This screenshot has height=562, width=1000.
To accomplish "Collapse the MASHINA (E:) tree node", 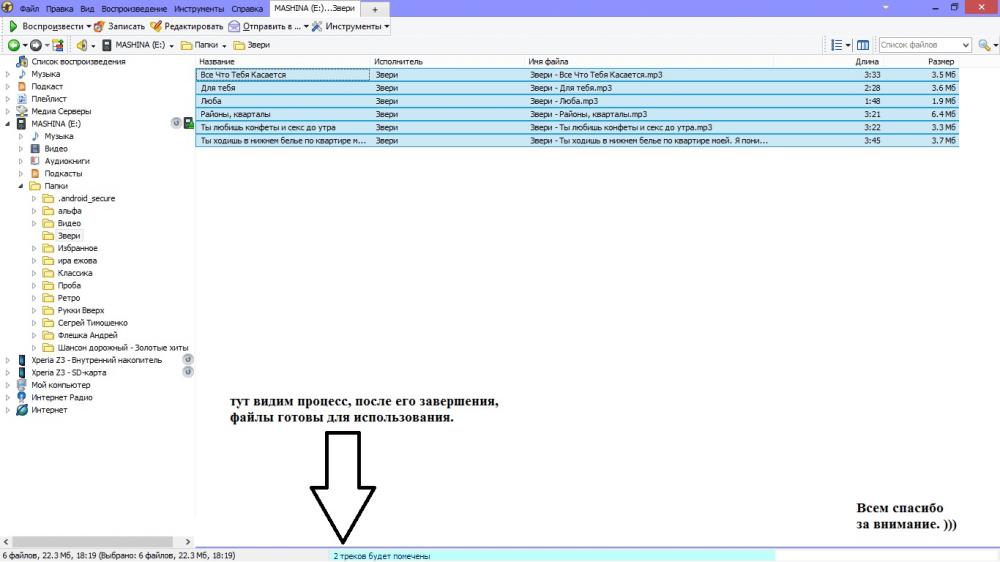I will pos(8,124).
